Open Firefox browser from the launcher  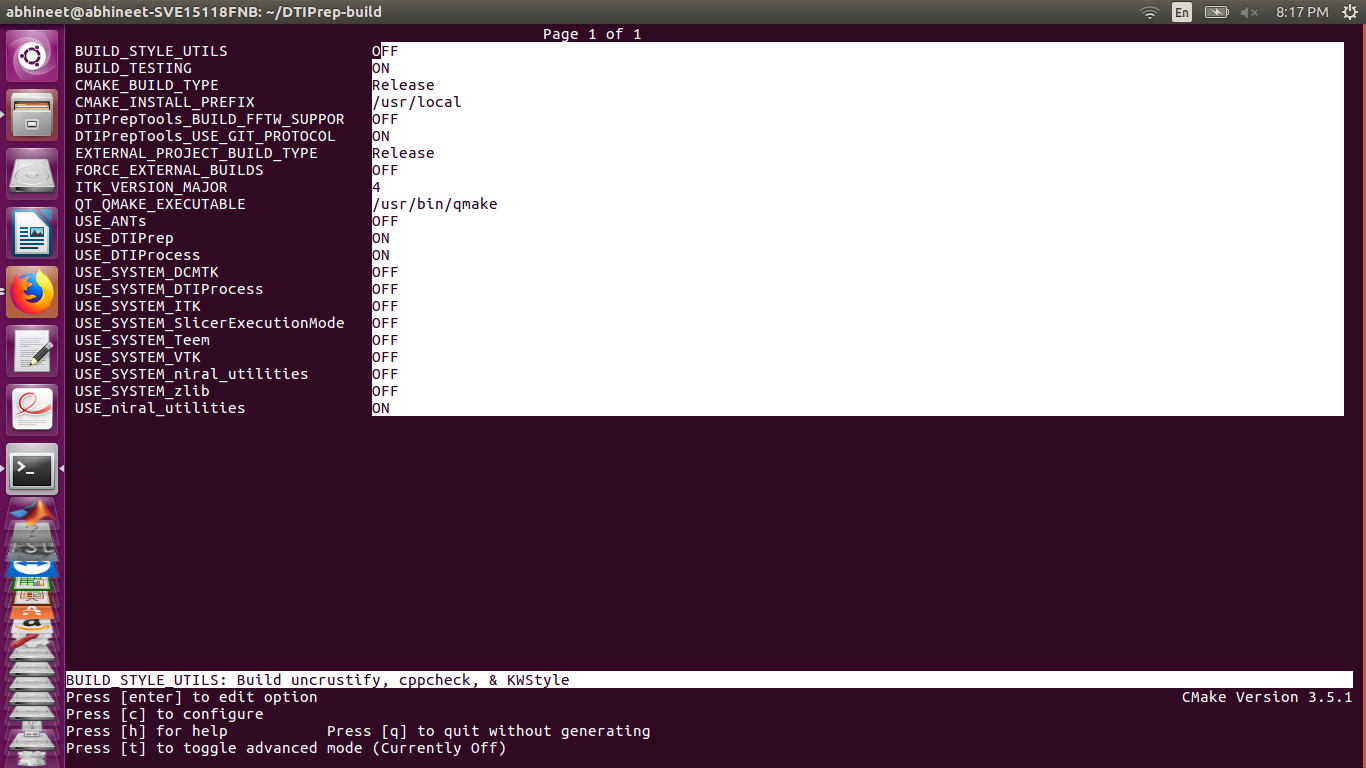32,293
